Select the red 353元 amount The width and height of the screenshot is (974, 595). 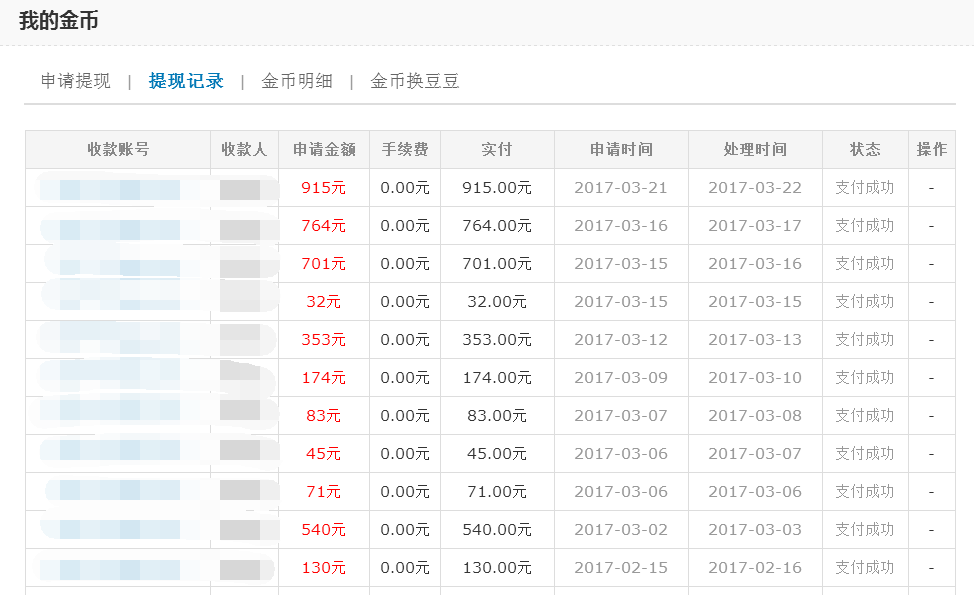(324, 340)
